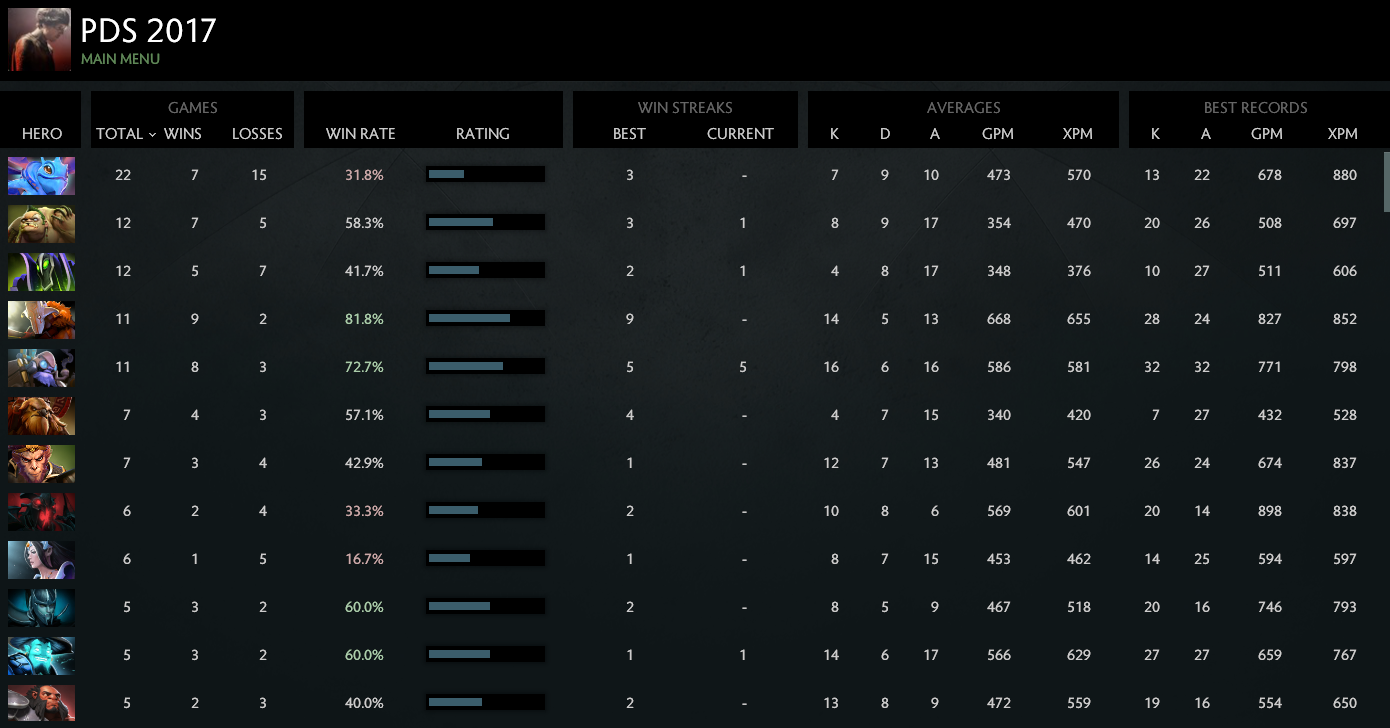Click Puck's rating bar

[x=485, y=175]
